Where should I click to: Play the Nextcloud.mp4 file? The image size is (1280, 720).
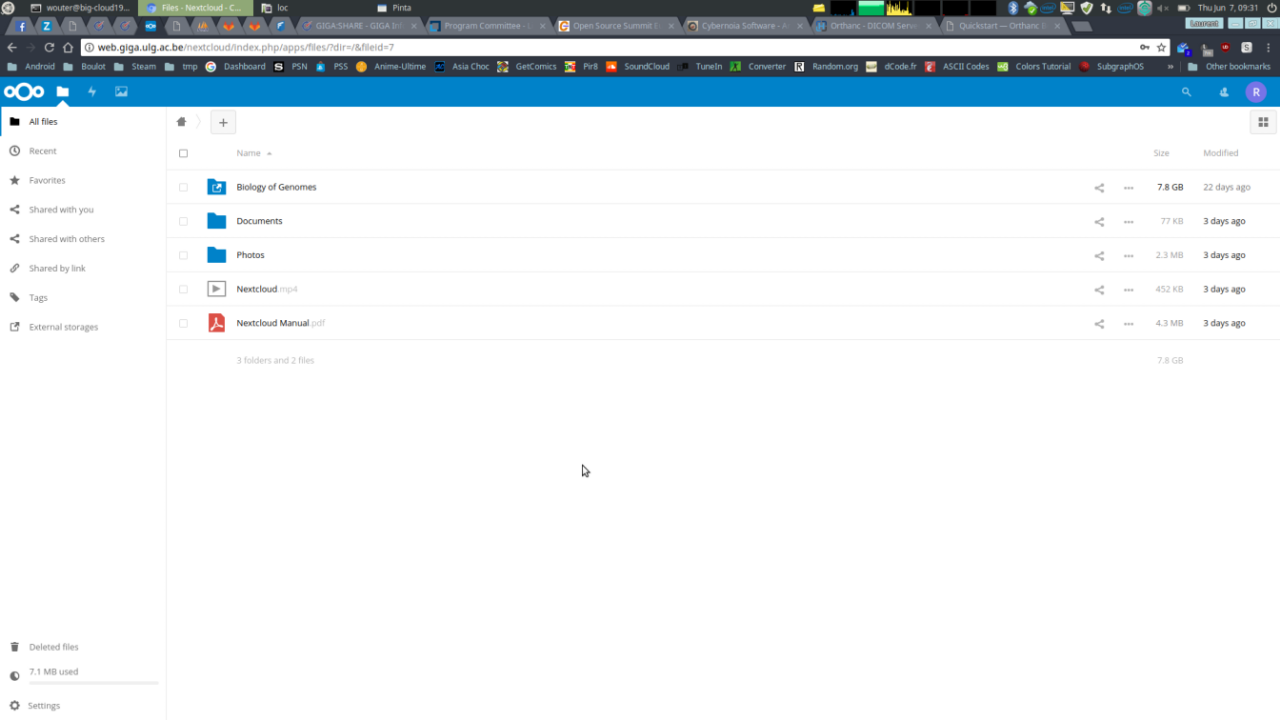267,289
